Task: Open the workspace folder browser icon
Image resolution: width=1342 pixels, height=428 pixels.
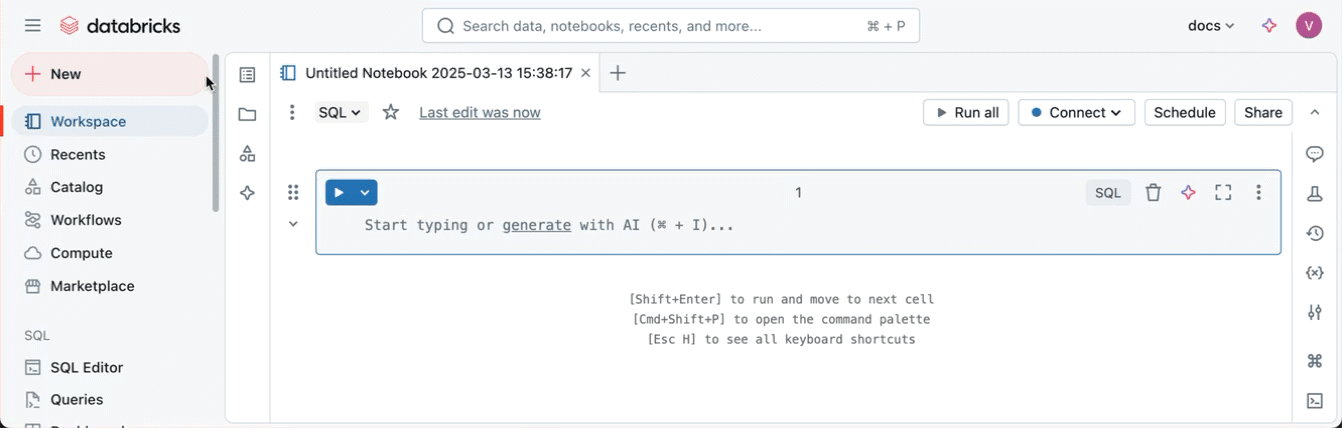Action: (x=248, y=114)
